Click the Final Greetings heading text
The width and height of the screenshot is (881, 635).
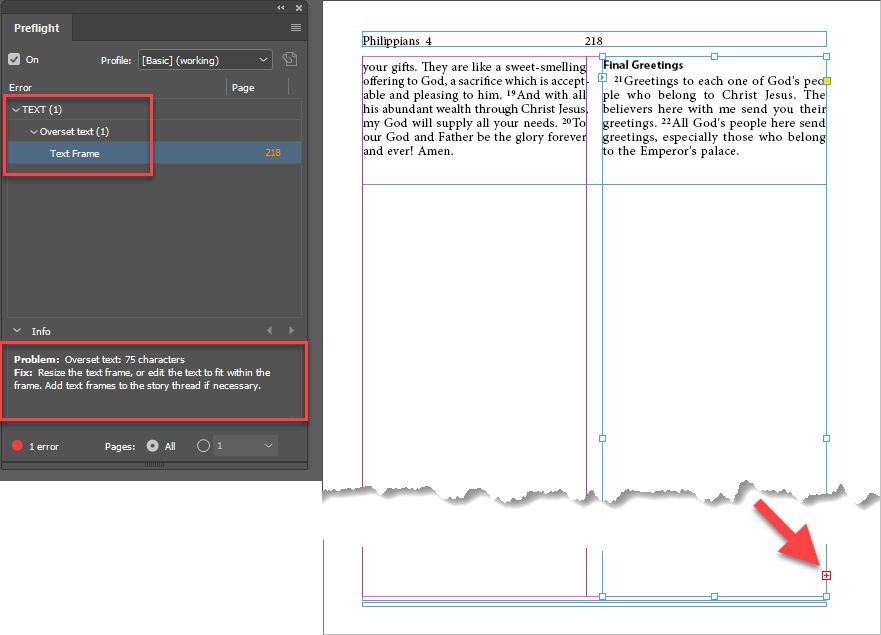click(x=643, y=65)
